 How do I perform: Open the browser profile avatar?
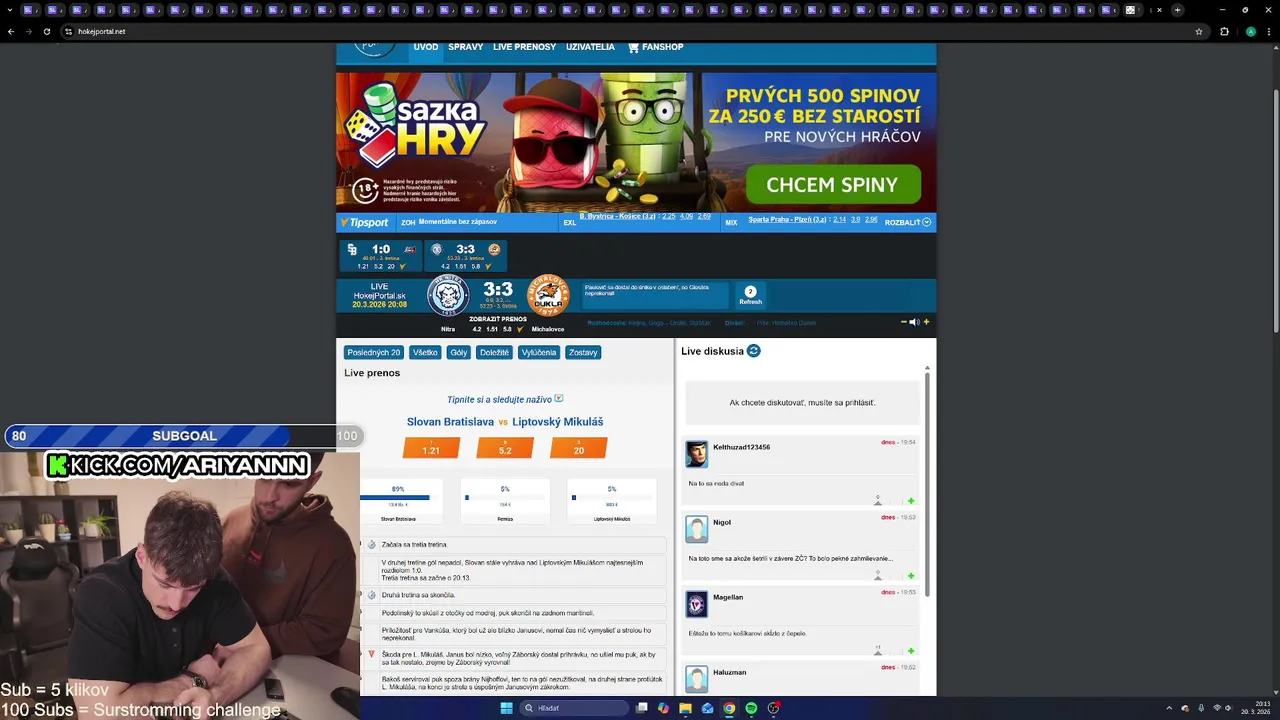(x=1250, y=31)
